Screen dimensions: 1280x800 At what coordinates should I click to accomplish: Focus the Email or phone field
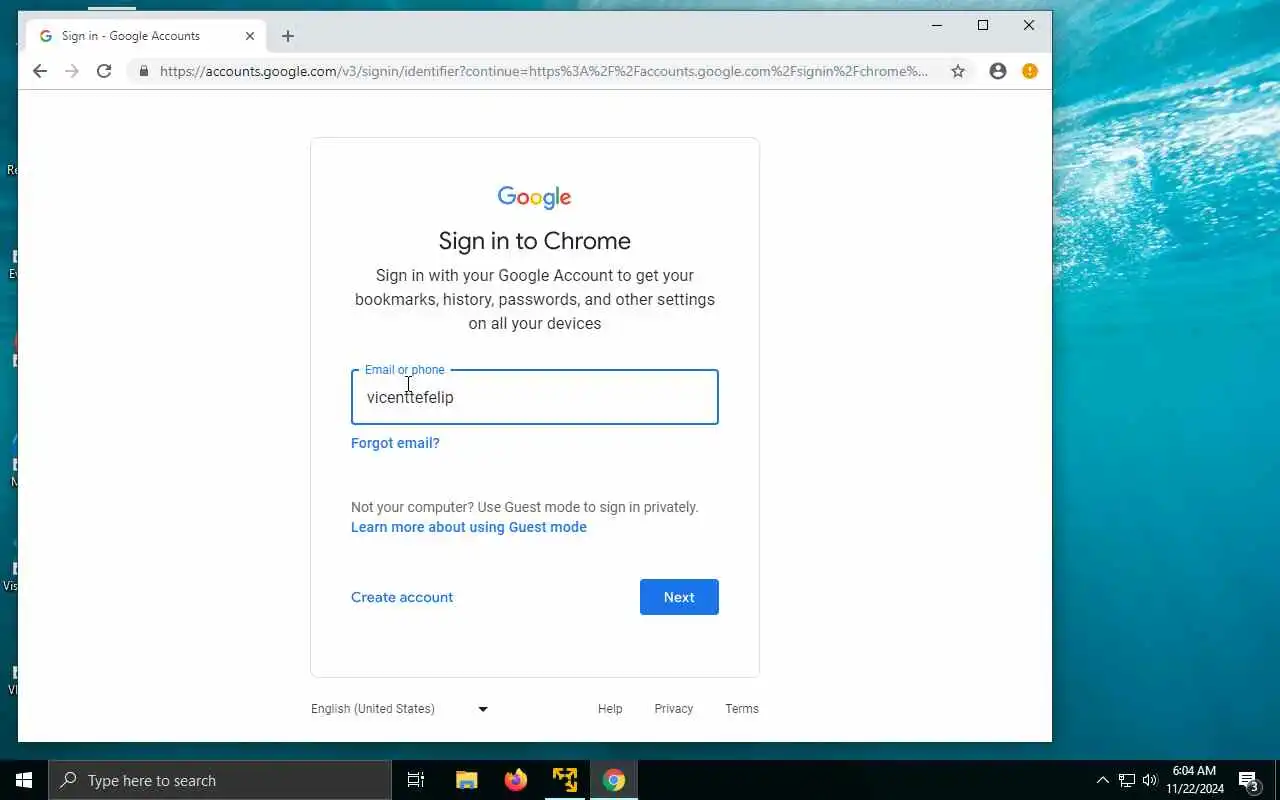coord(535,397)
